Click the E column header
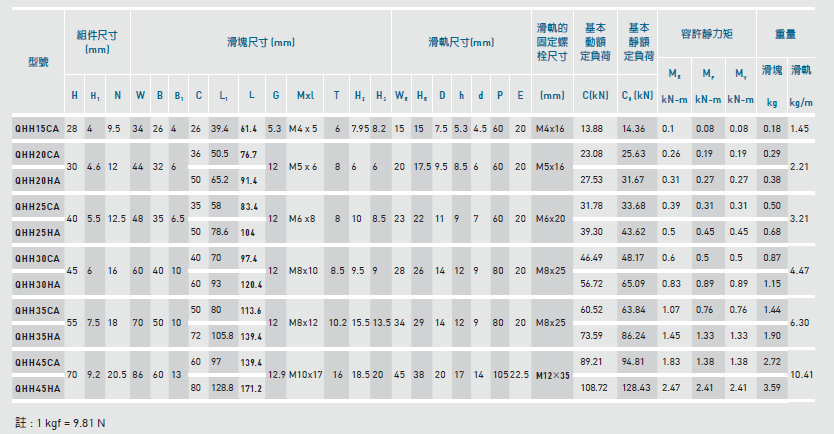834x434 pixels. click(520, 95)
